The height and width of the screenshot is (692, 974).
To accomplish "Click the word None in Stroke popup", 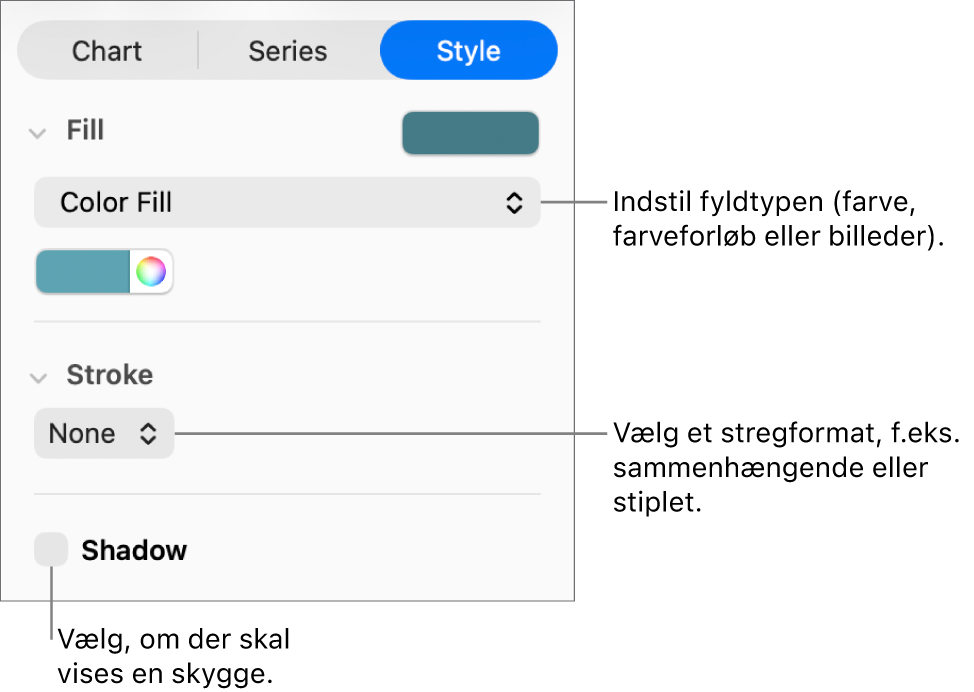I will [82, 434].
